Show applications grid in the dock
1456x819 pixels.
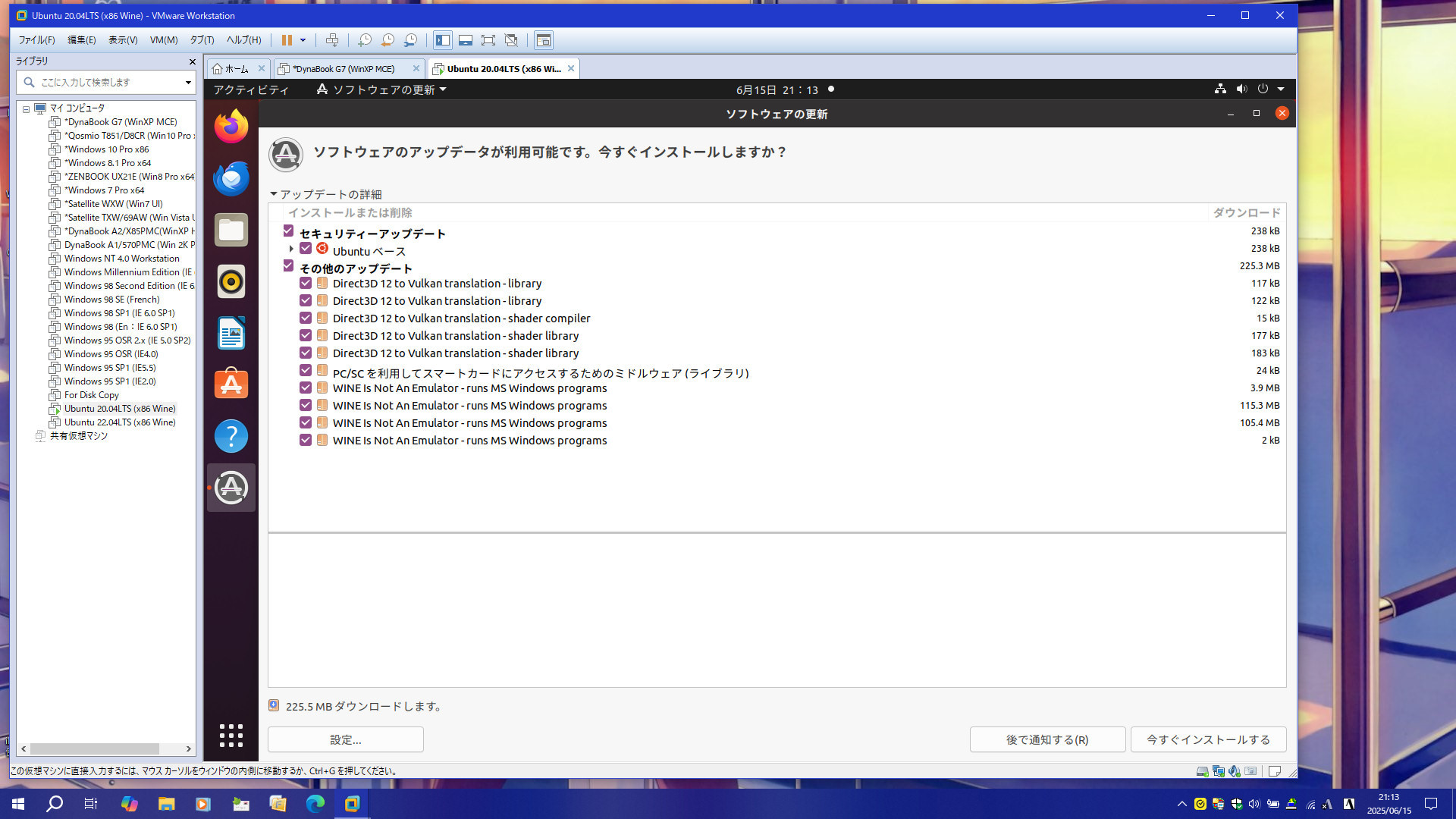point(231,735)
